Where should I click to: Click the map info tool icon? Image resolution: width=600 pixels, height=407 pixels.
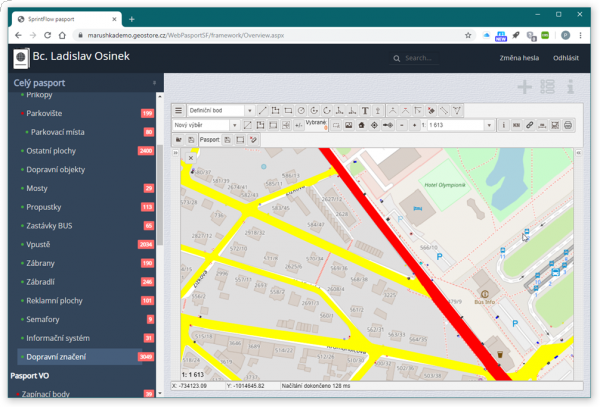pyautogui.click(x=503, y=126)
